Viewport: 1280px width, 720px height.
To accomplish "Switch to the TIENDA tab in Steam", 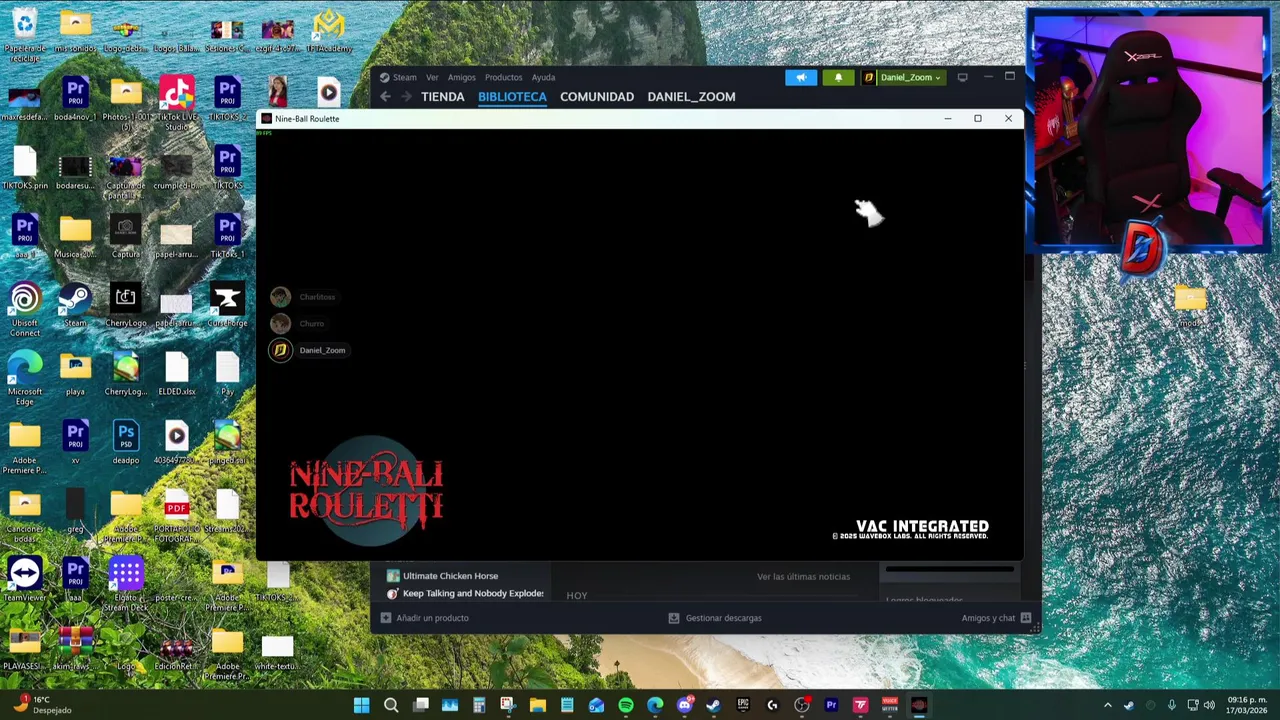I will click(x=443, y=97).
